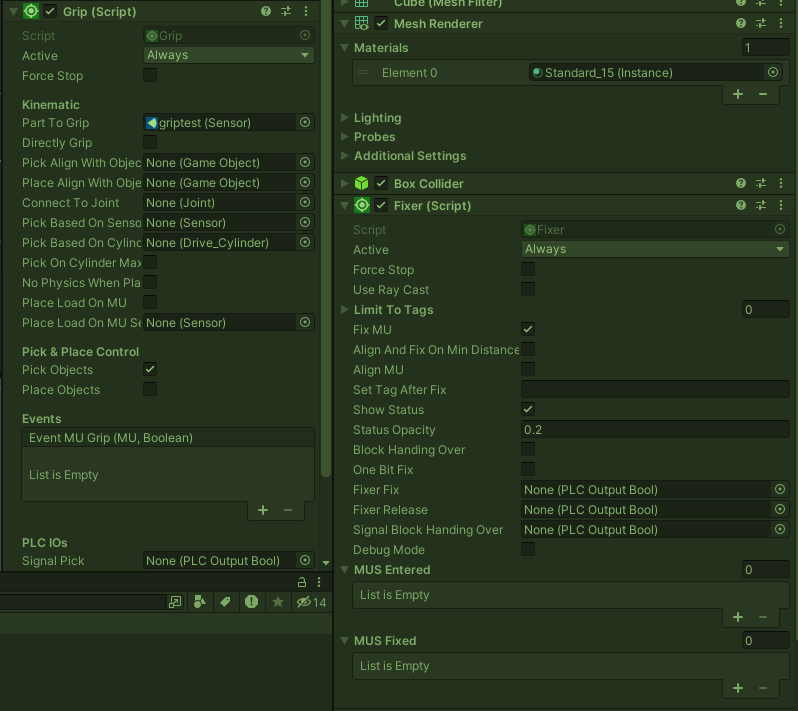This screenshot has width=798, height=711.
Task: Click the favorites star icon
Action: pos(278,602)
